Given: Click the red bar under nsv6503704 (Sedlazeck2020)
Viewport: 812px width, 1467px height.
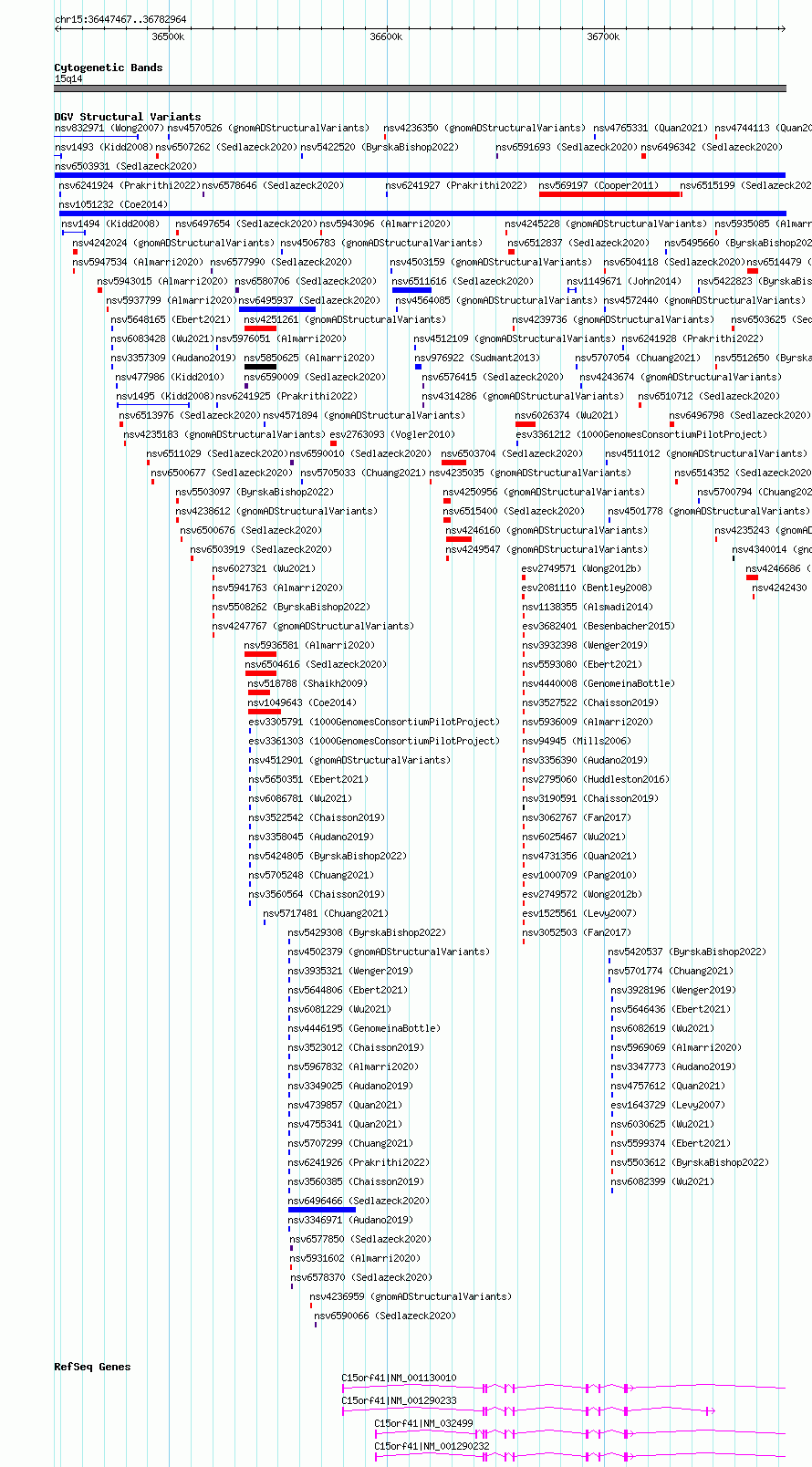Looking at the screenshot, I should coord(453,463).
